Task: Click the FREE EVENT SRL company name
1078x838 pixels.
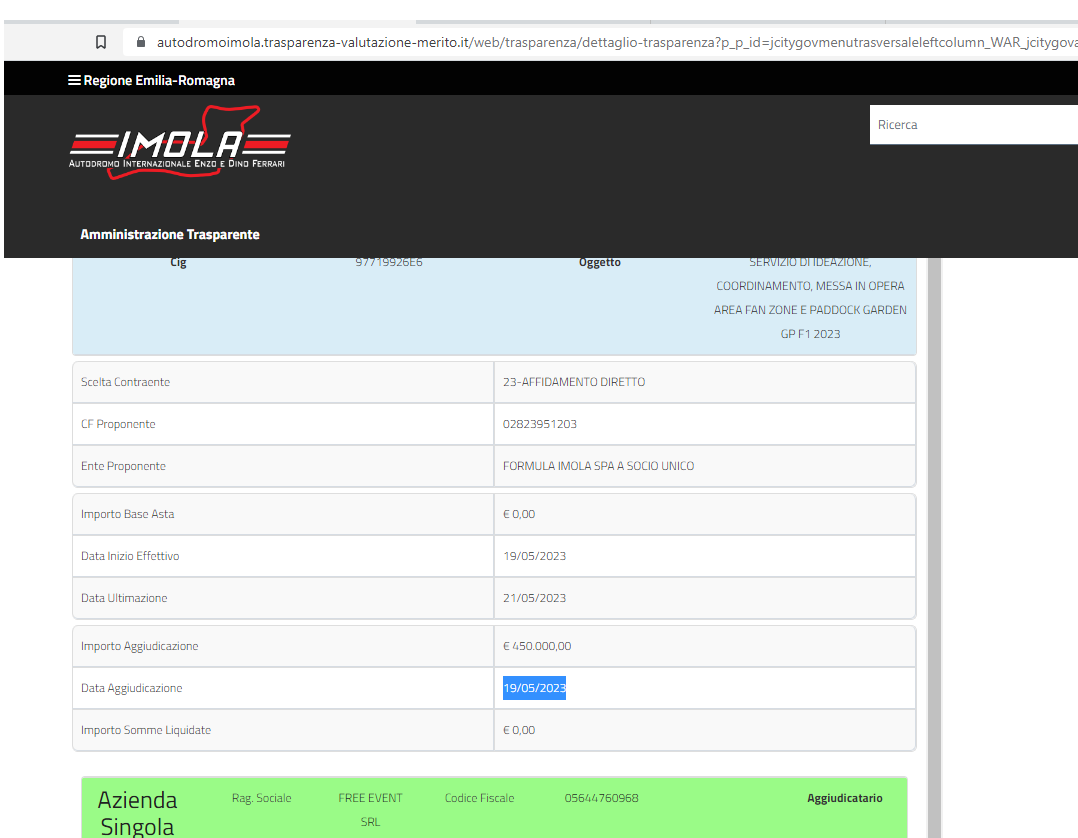Action: 370,809
